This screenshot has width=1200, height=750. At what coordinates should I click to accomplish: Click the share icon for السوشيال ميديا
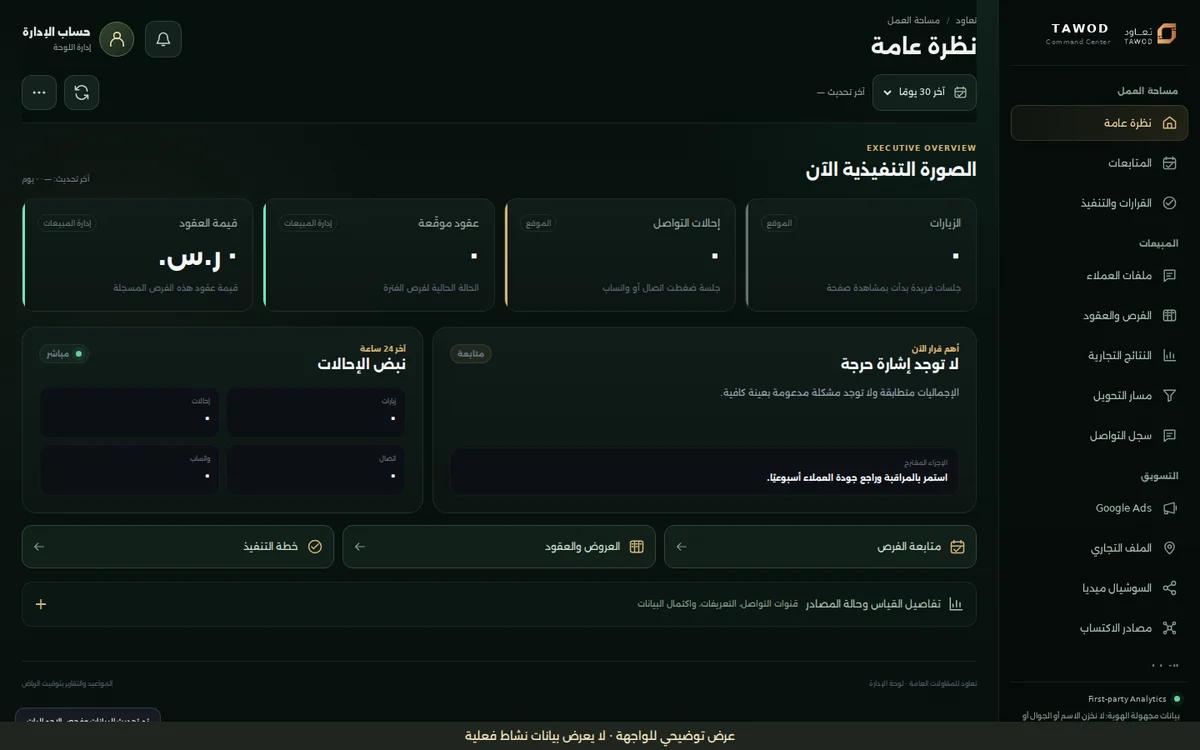point(1170,588)
